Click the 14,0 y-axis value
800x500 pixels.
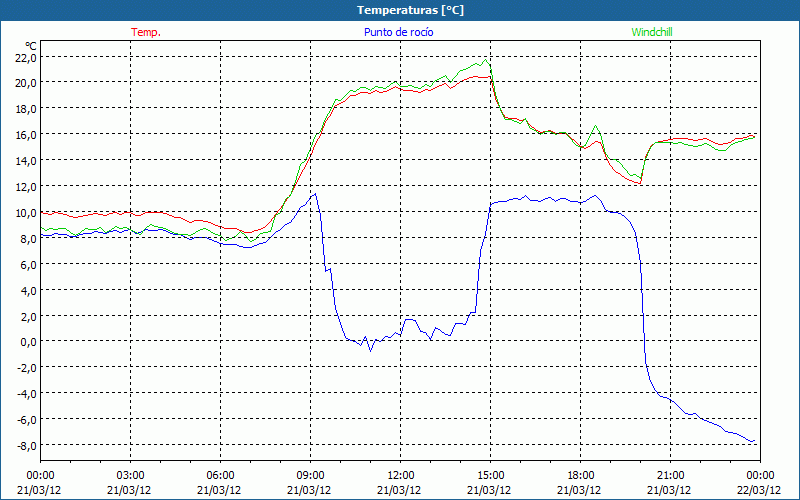pos(26,161)
